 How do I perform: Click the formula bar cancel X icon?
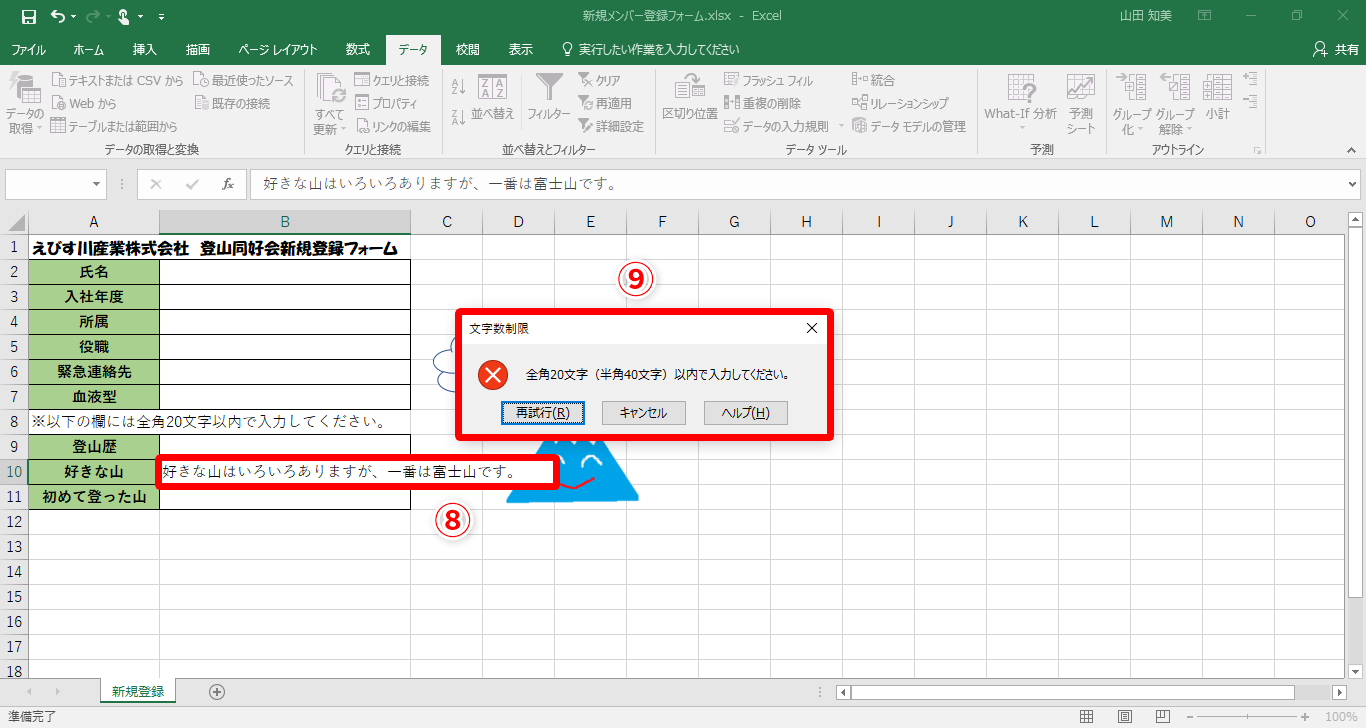point(156,184)
